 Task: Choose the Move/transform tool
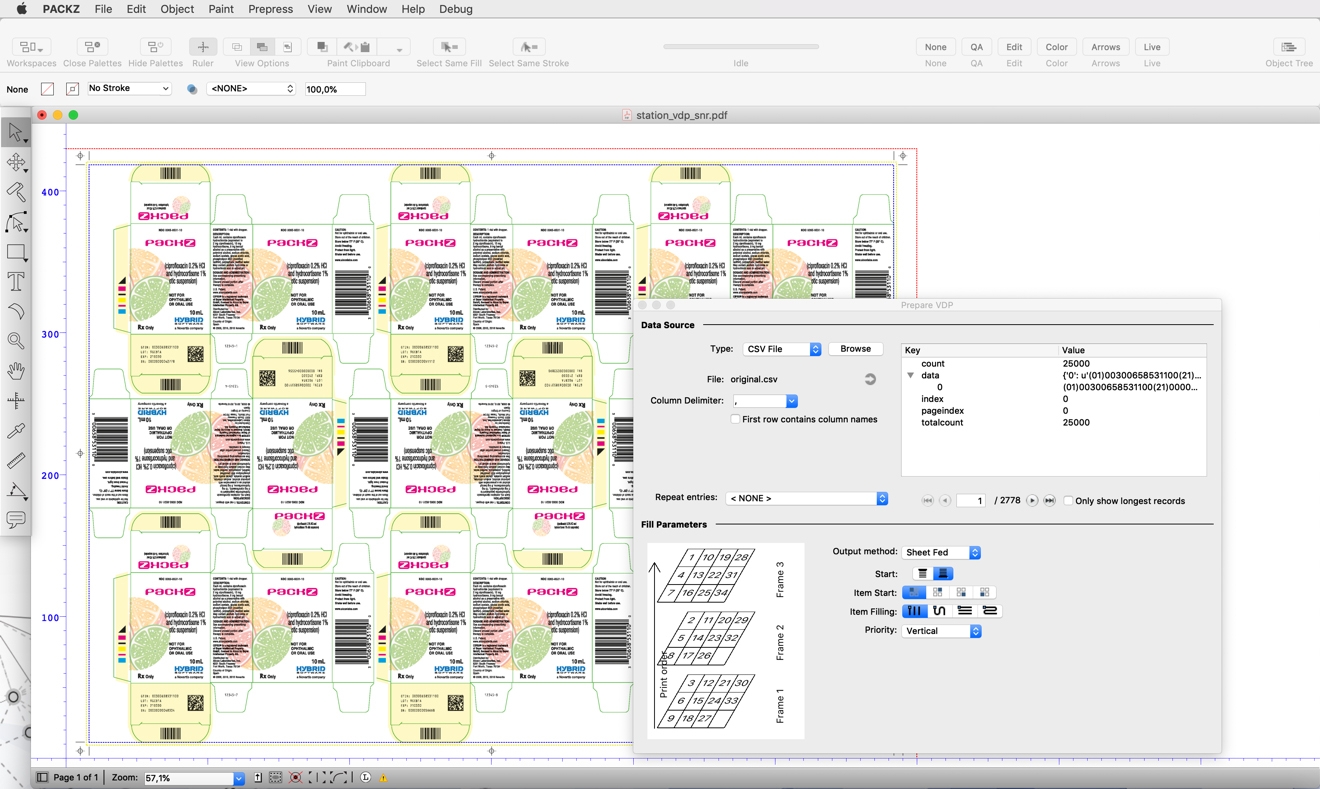pos(16,162)
